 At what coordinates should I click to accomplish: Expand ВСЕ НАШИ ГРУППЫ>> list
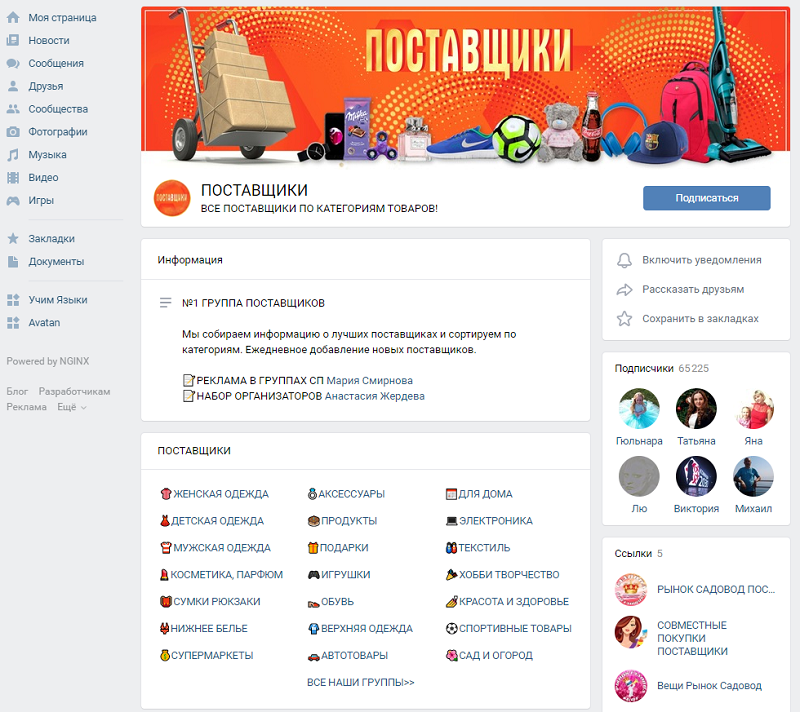[361, 682]
